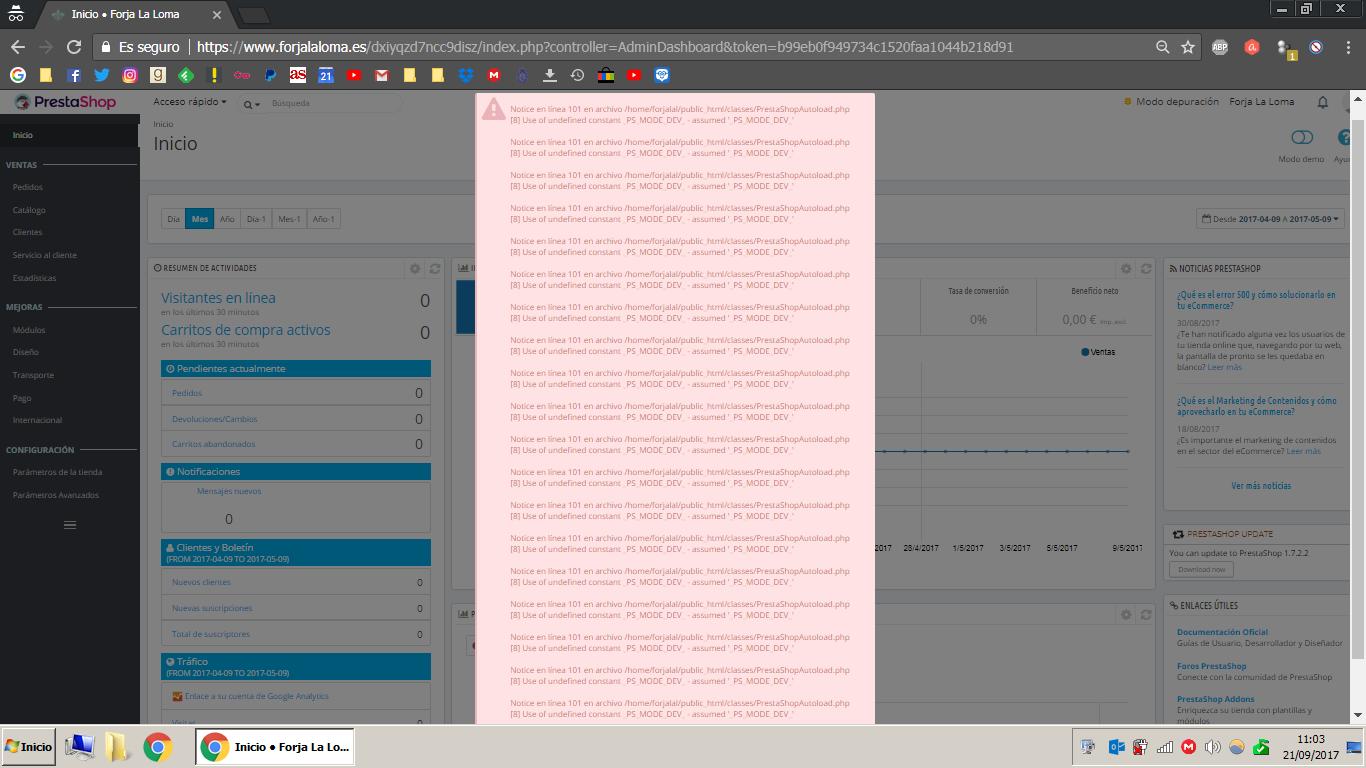Open the PayPal bookmark
The height and width of the screenshot is (768, 1366).
point(270,75)
